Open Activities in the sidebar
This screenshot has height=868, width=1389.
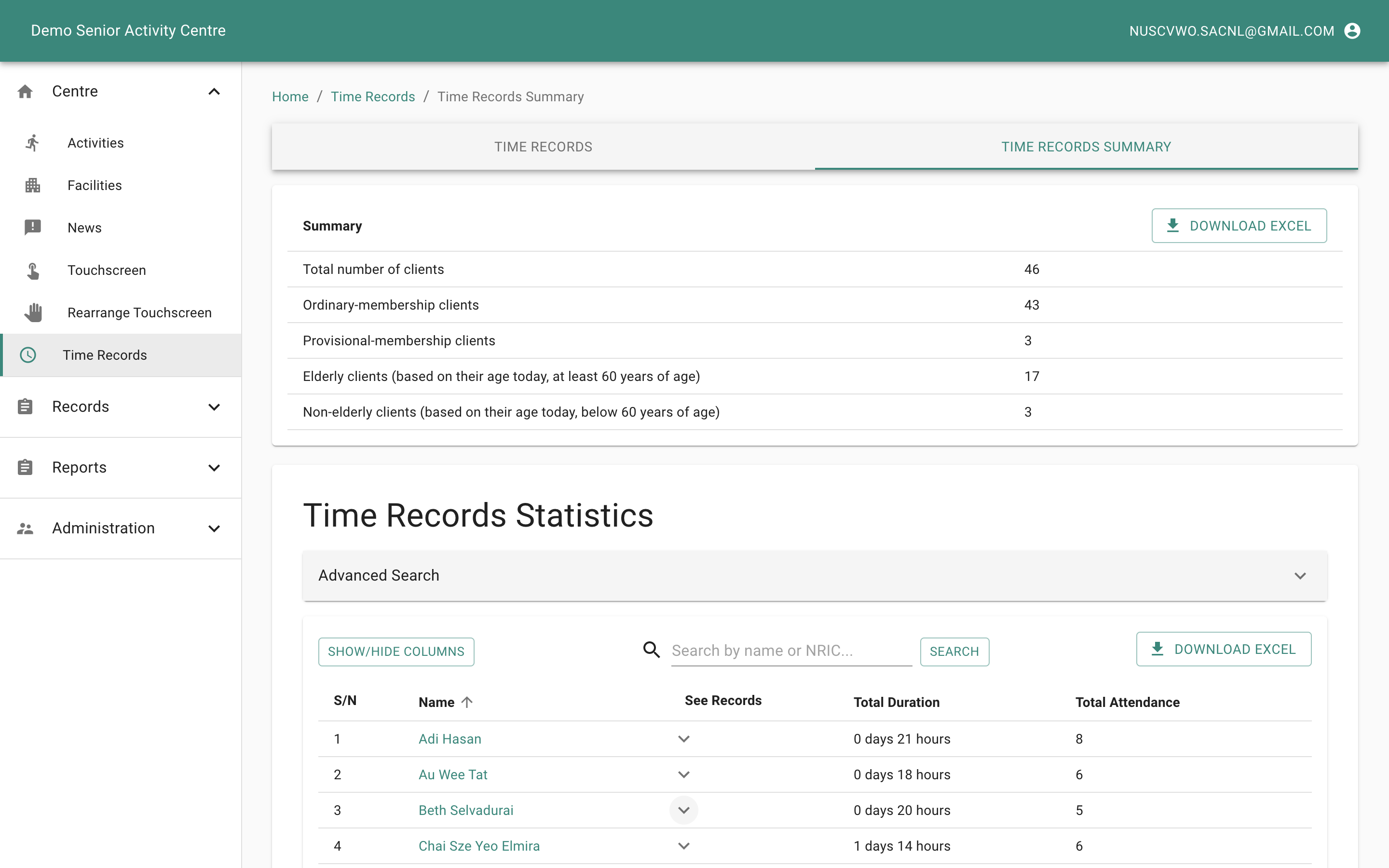click(121, 143)
